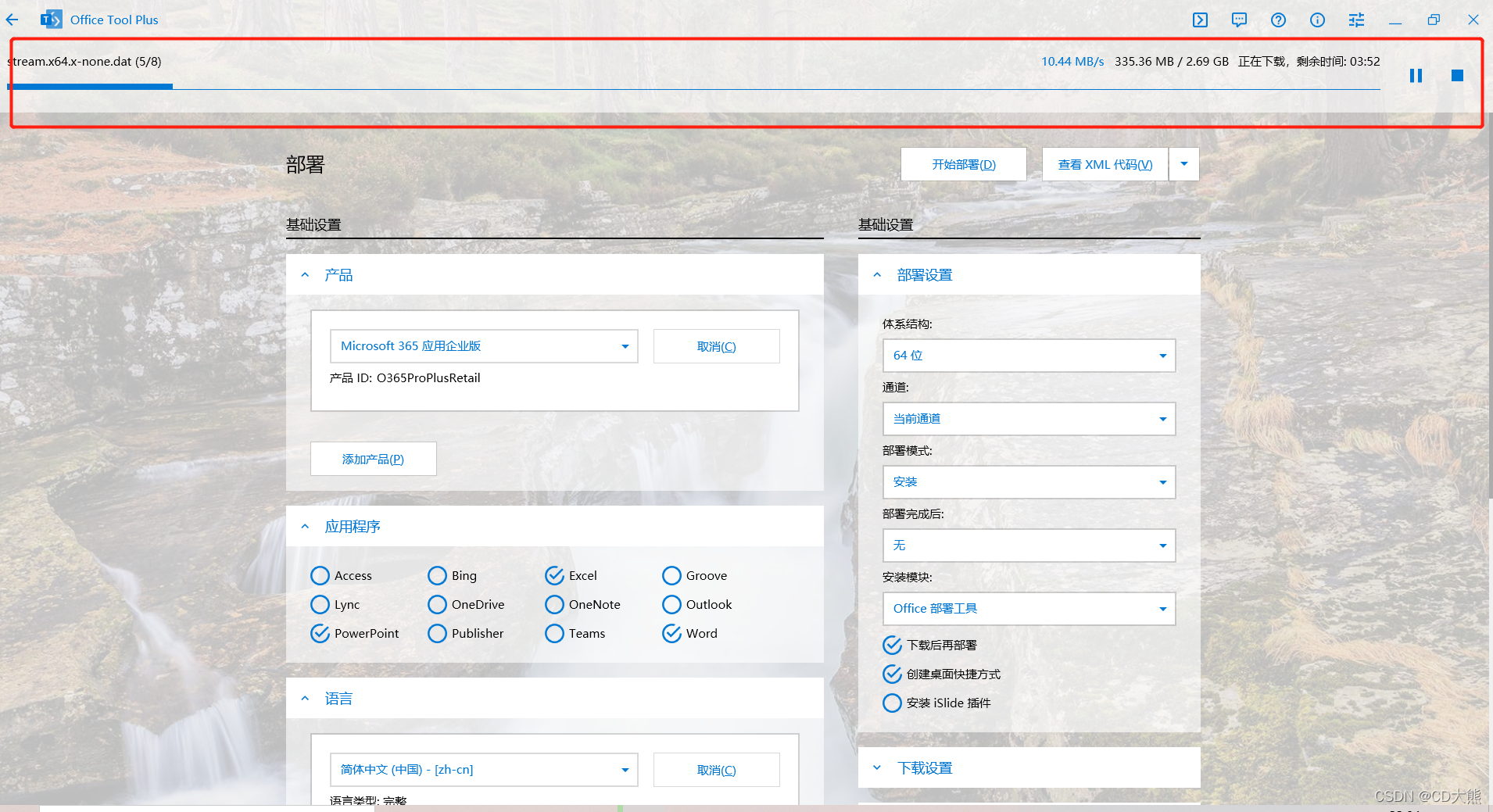The width and height of the screenshot is (1493, 812).
Task: Stop the current download
Action: coord(1457,76)
